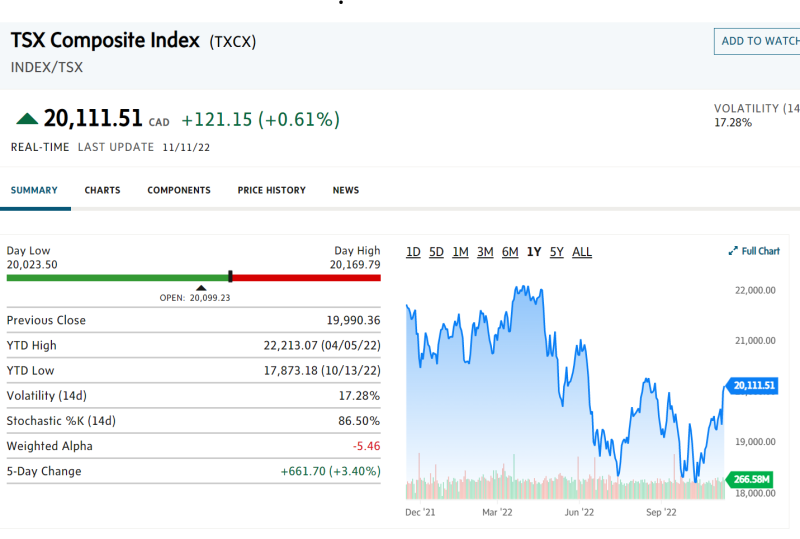Click the red segment of day range bar
Viewport: 800px width, 539px height.
tap(307, 278)
